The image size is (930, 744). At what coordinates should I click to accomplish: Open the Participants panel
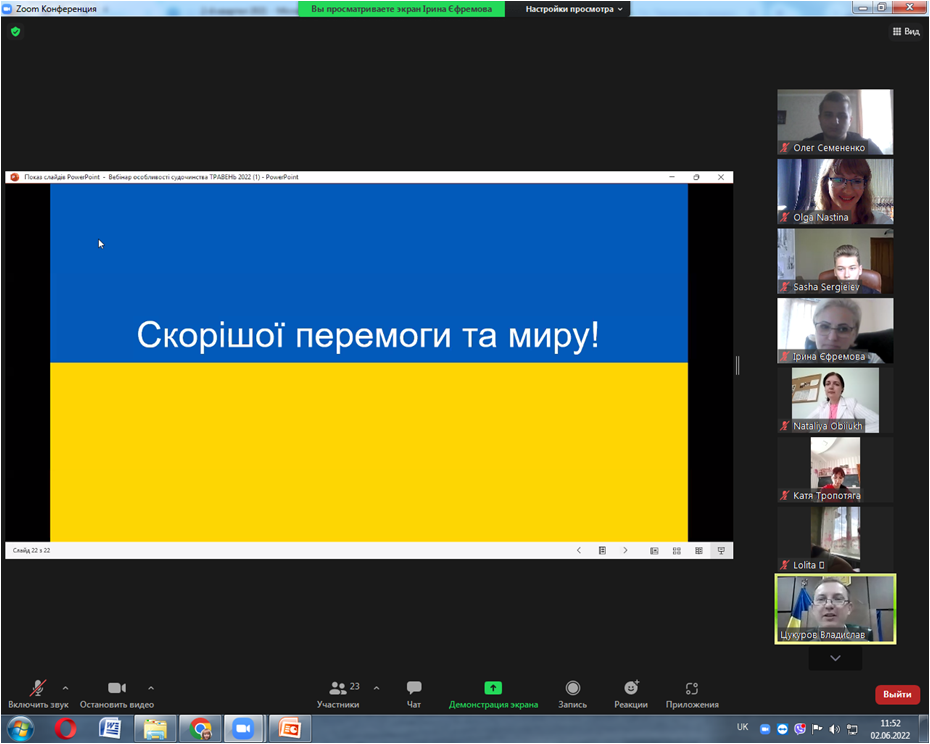(338, 693)
